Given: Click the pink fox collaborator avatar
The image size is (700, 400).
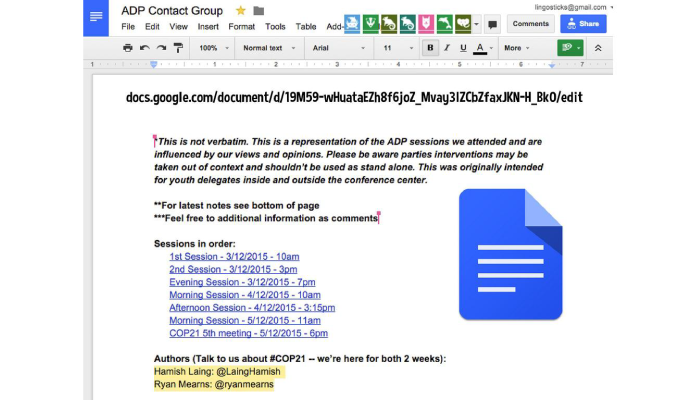Looking at the screenshot, I should pyautogui.click(x=426, y=24).
